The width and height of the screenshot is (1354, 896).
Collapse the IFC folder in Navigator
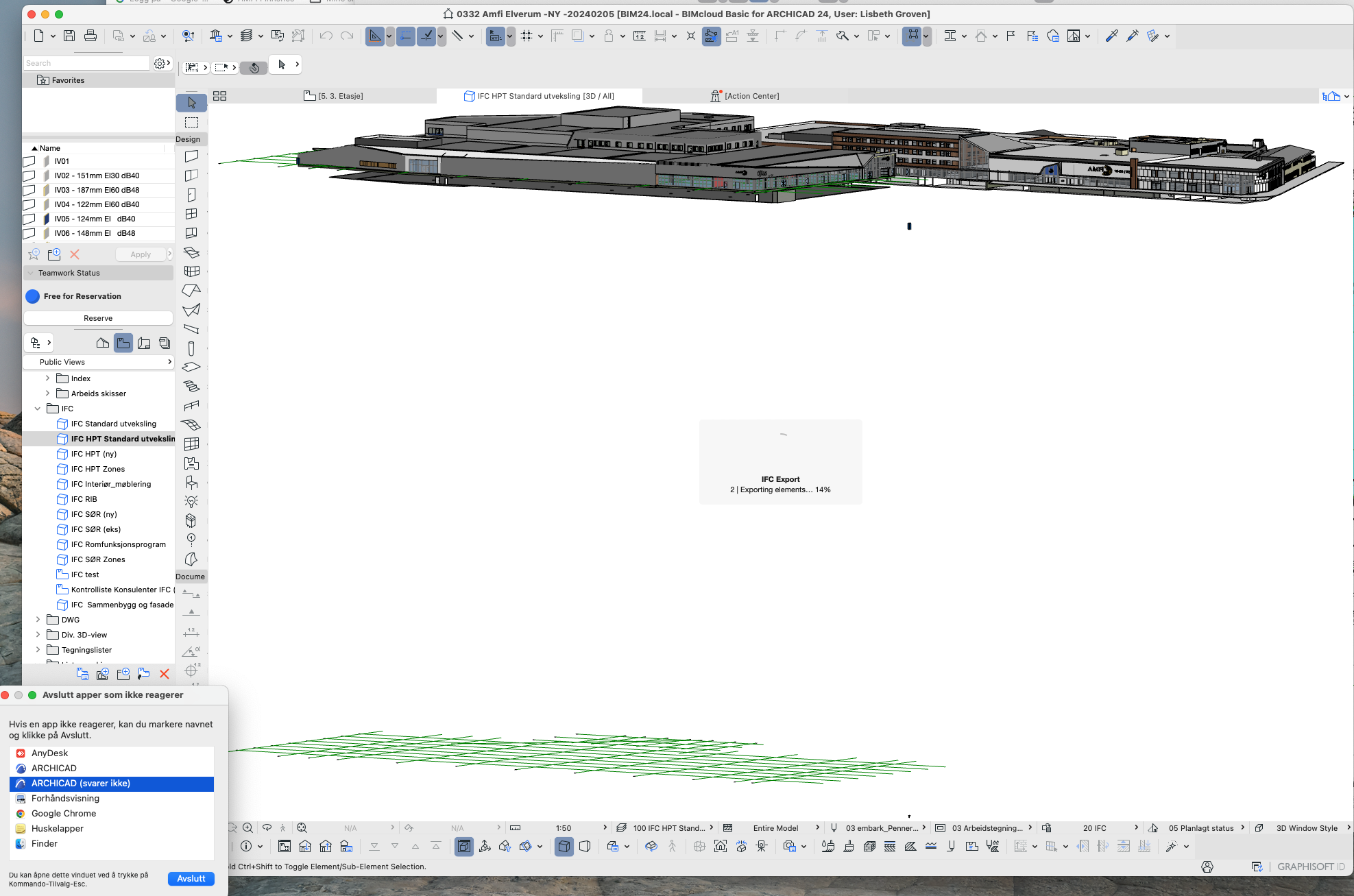38,409
